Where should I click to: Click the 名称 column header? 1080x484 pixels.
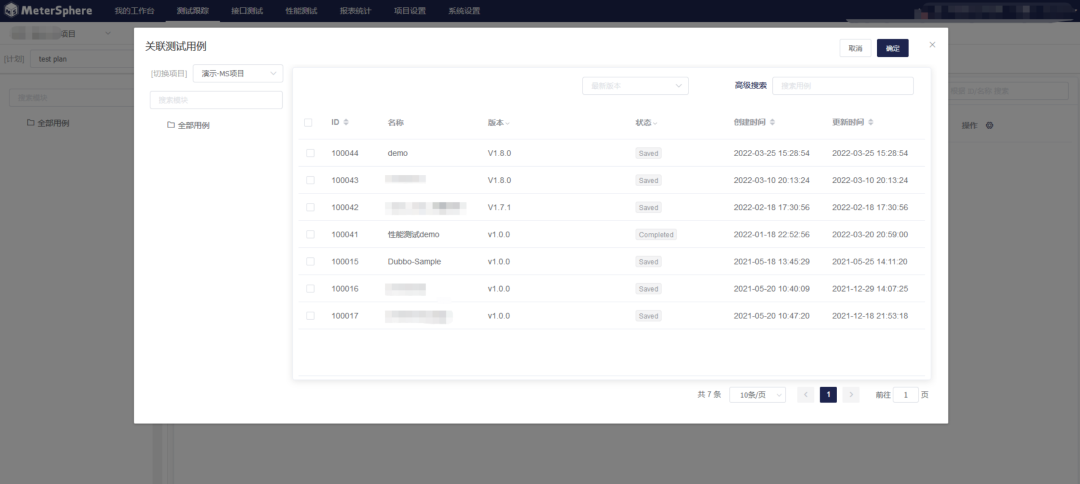click(396, 123)
